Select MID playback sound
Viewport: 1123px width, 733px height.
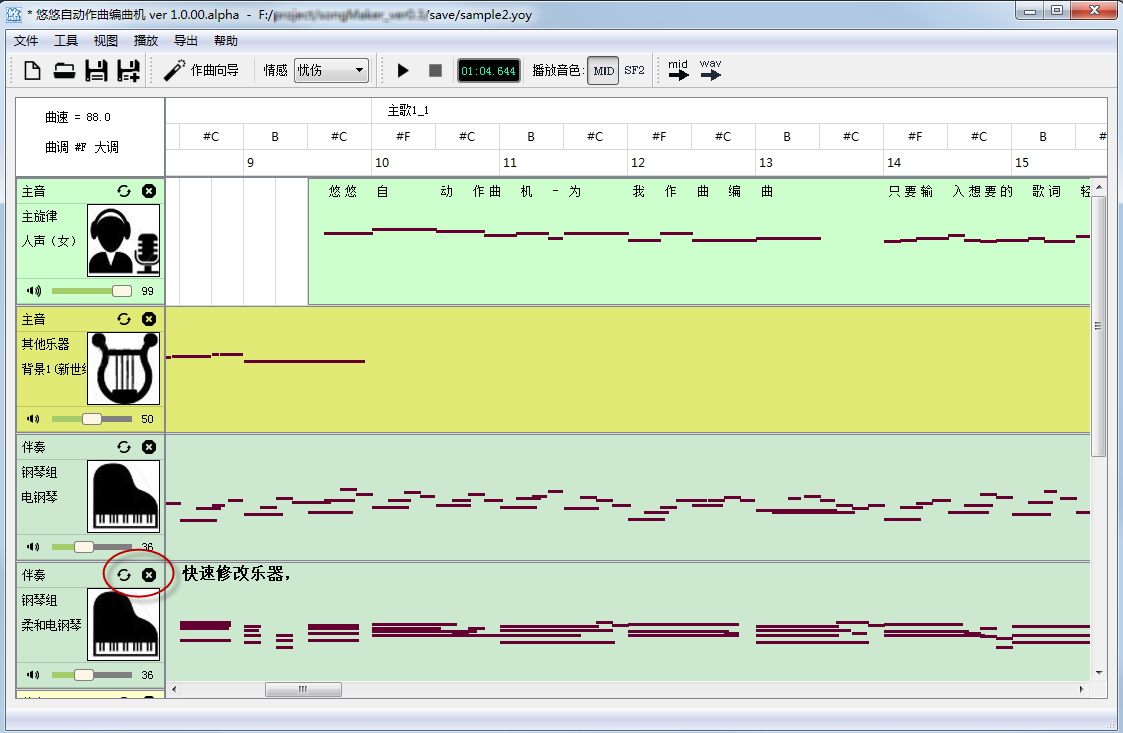(x=603, y=71)
